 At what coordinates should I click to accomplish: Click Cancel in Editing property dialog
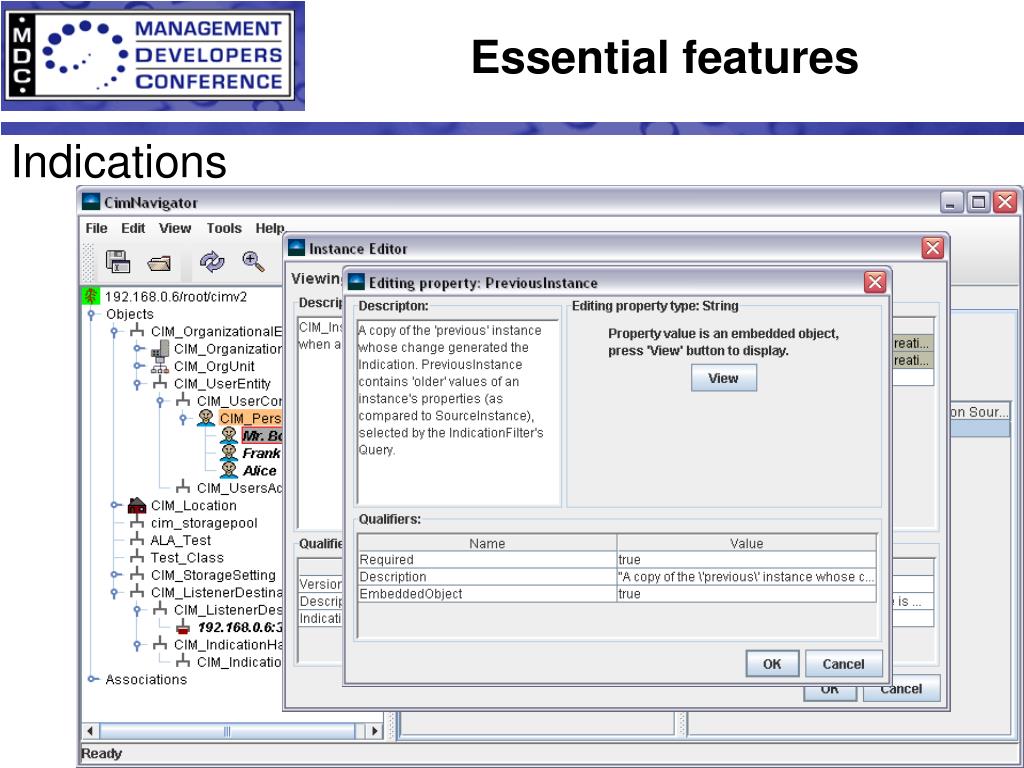tap(843, 664)
